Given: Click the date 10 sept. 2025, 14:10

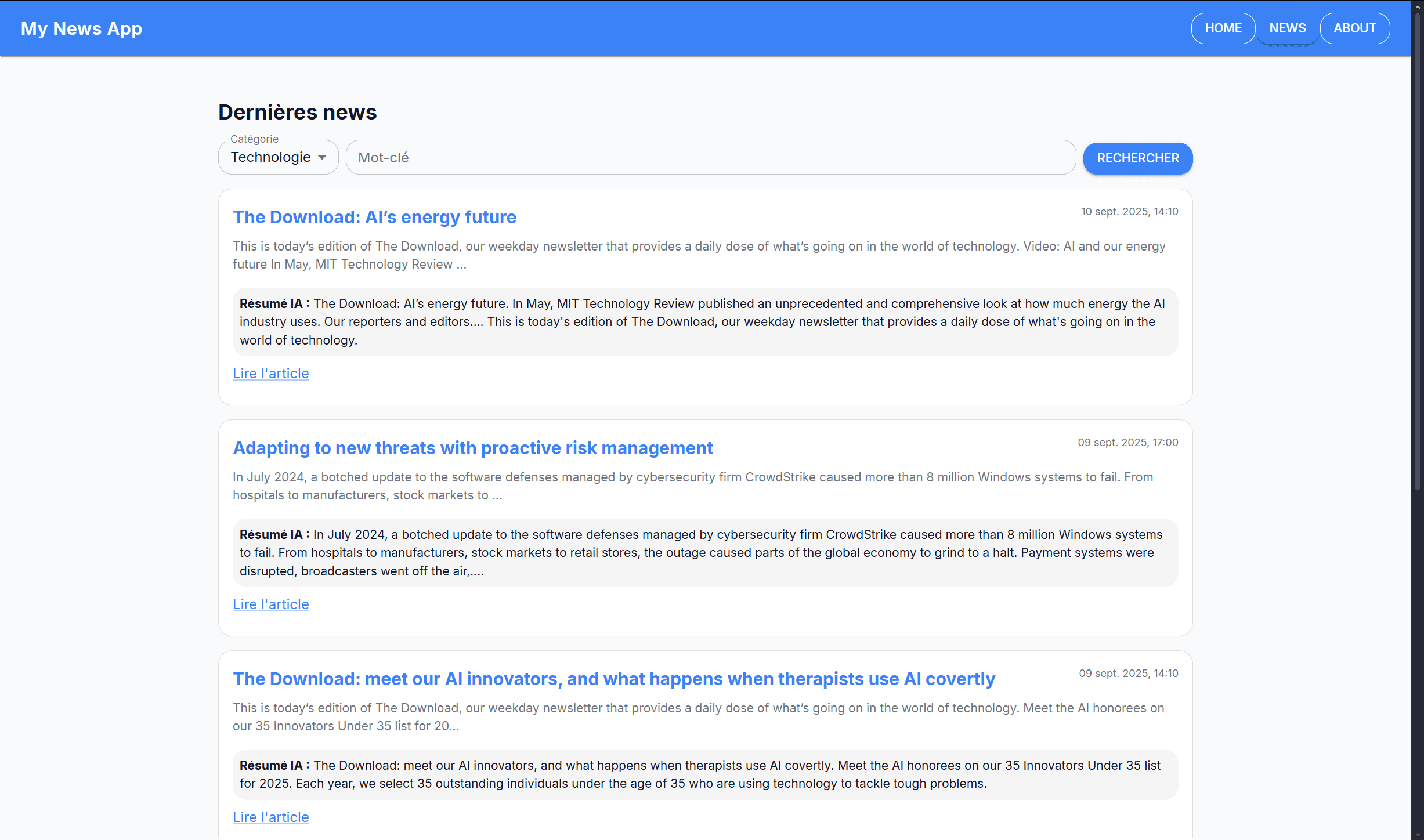Looking at the screenshot, I should click(1129, 212).
